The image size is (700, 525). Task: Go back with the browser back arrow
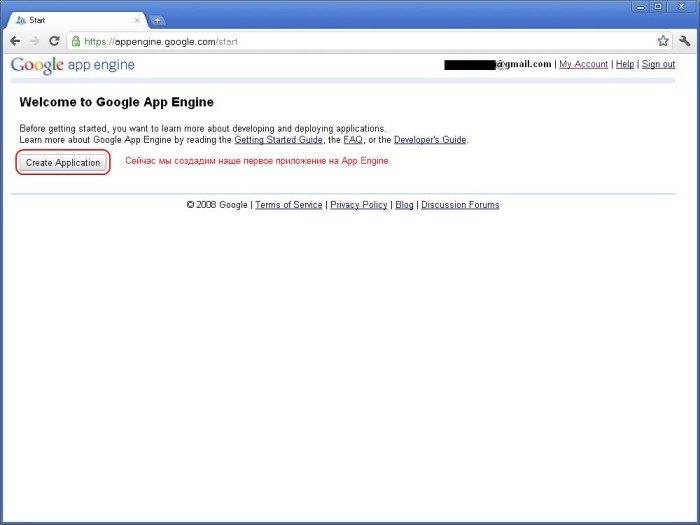coord(15,41)
